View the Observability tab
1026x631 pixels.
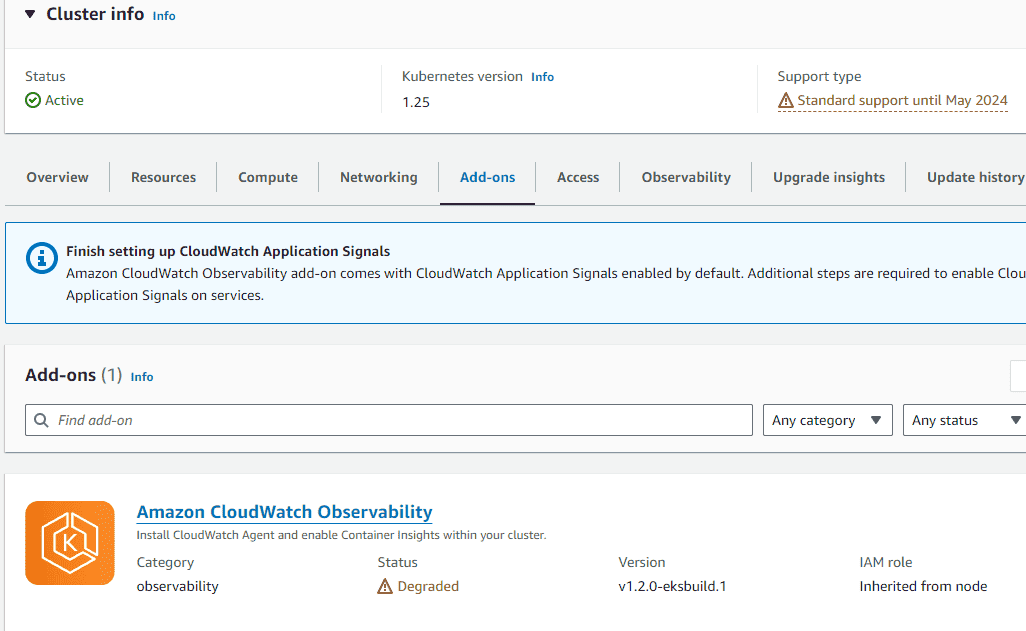[686, 177]
